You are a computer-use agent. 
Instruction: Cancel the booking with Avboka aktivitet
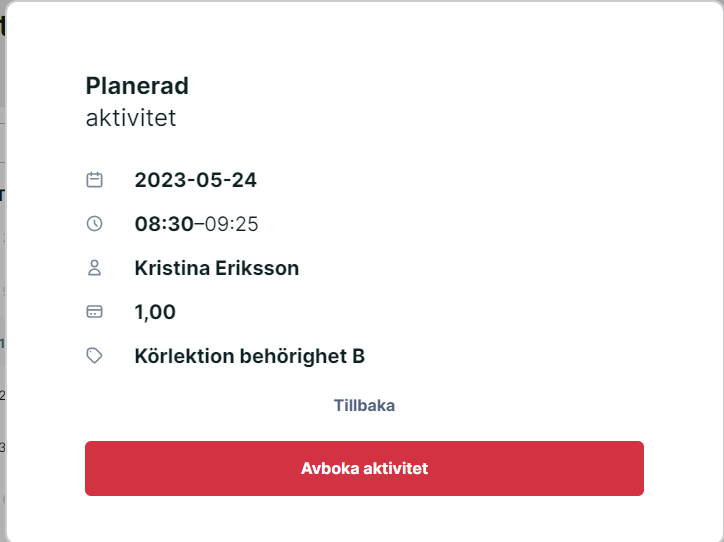tap(364, 468)
